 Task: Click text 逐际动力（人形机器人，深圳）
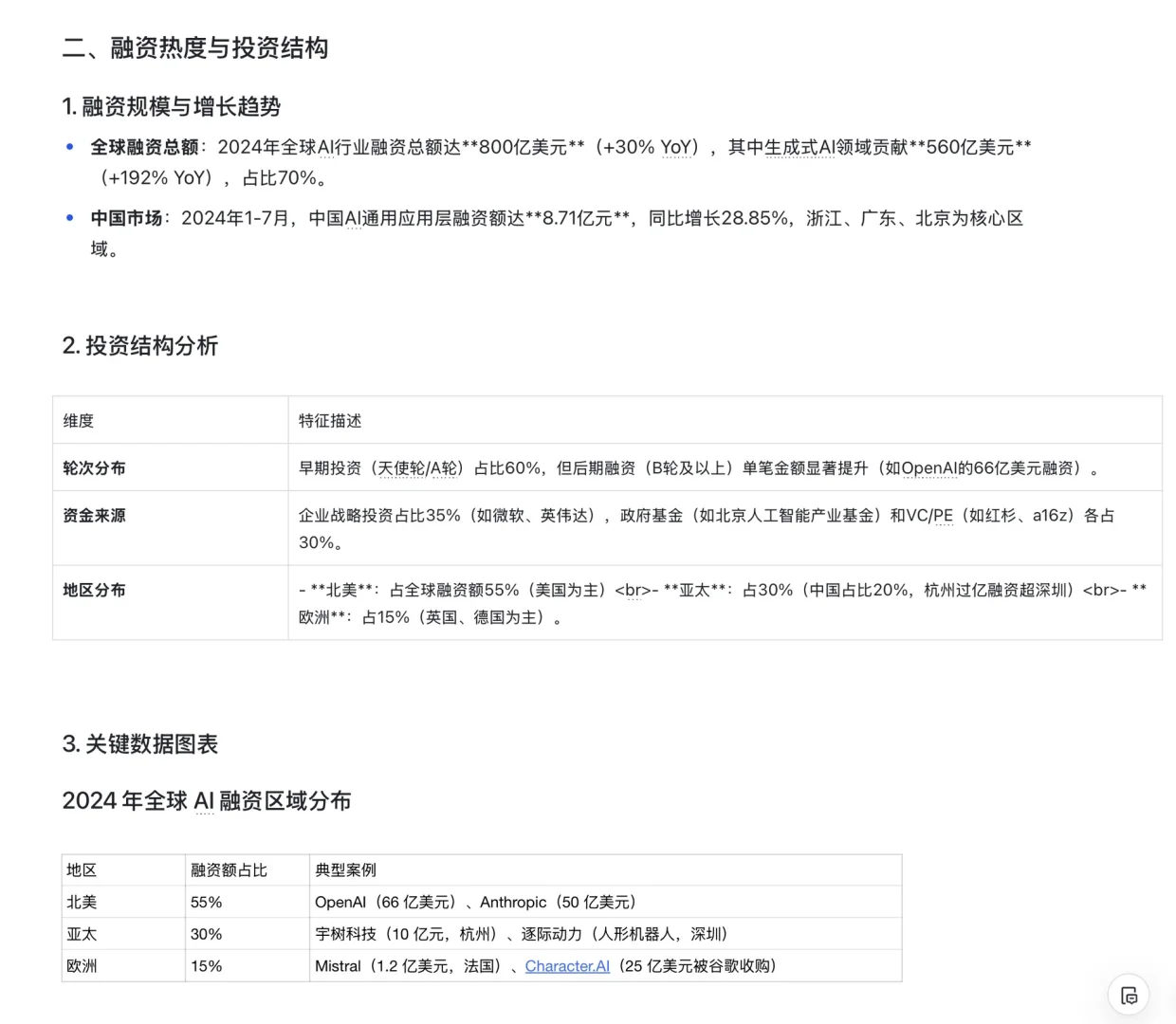pos(628,935)
